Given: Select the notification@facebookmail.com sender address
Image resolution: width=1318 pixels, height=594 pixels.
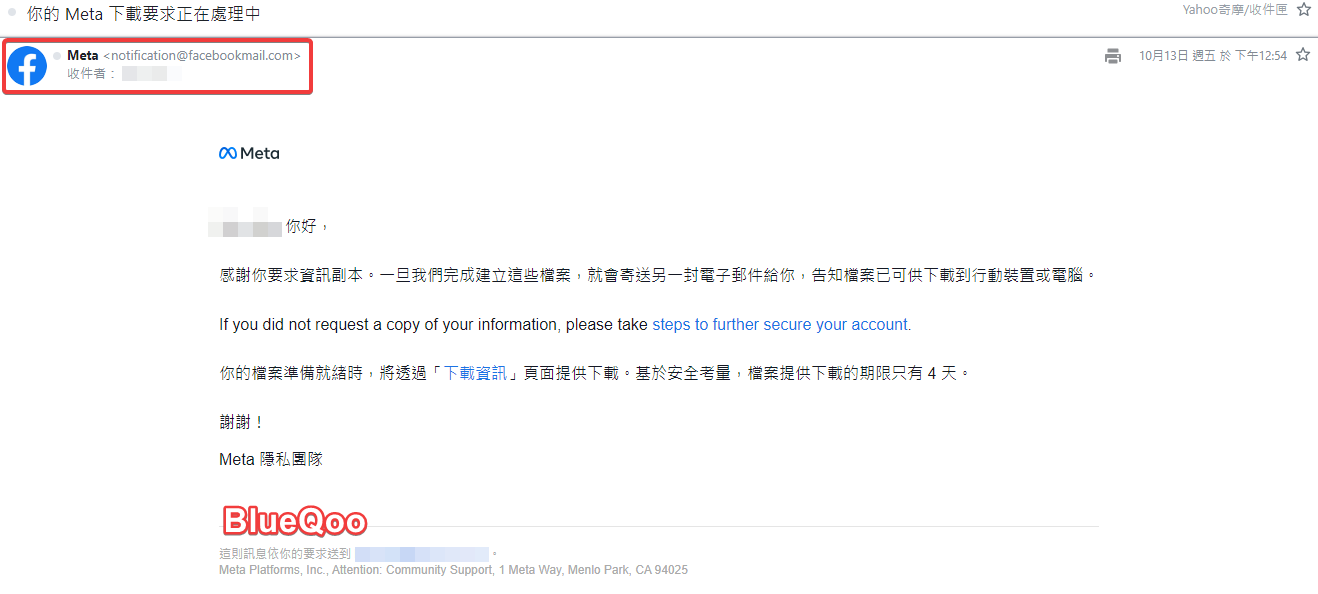Looking at the screenshot, I should coord(201,56).
